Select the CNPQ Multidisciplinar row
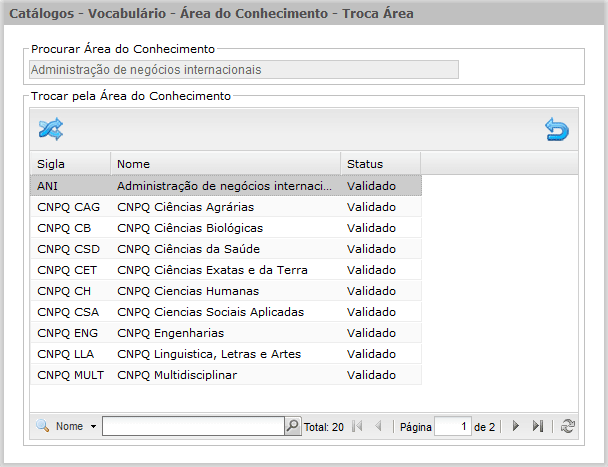Screen dimensions: 608x467 pos(226,375)
